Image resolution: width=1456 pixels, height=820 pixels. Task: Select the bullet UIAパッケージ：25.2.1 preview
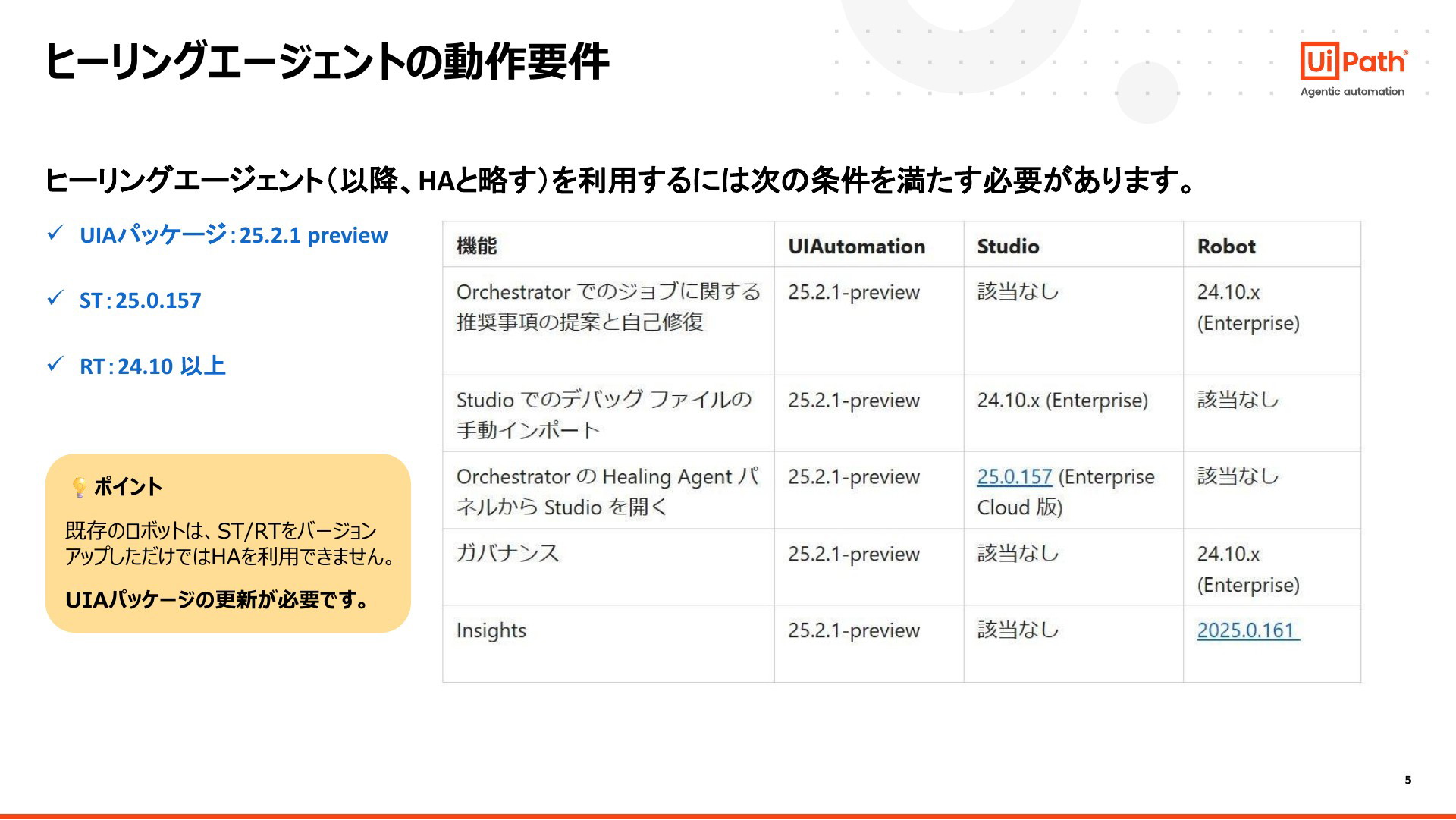(x=234, y=235)
